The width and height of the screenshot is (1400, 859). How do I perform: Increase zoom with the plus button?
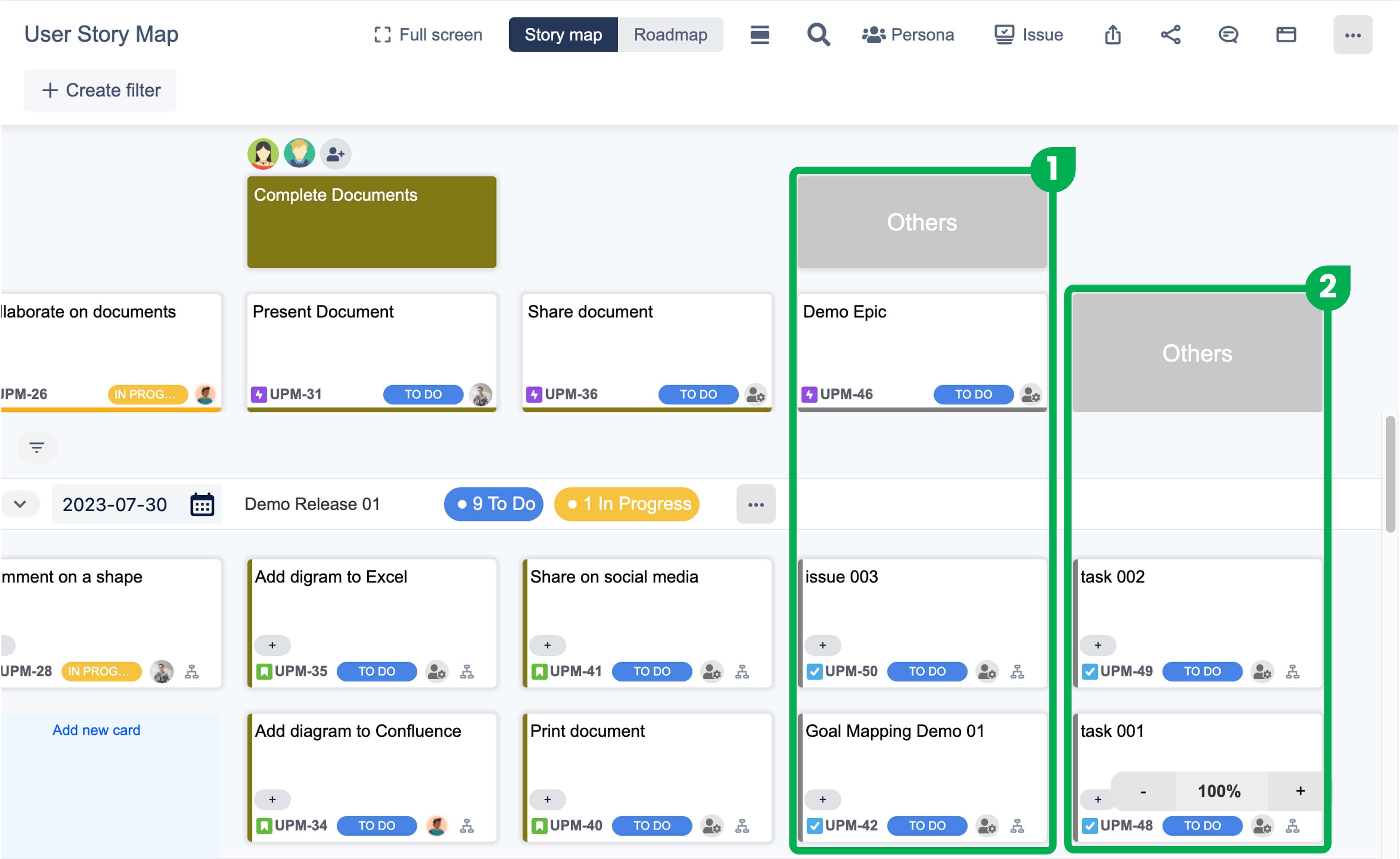[1300, 791]
